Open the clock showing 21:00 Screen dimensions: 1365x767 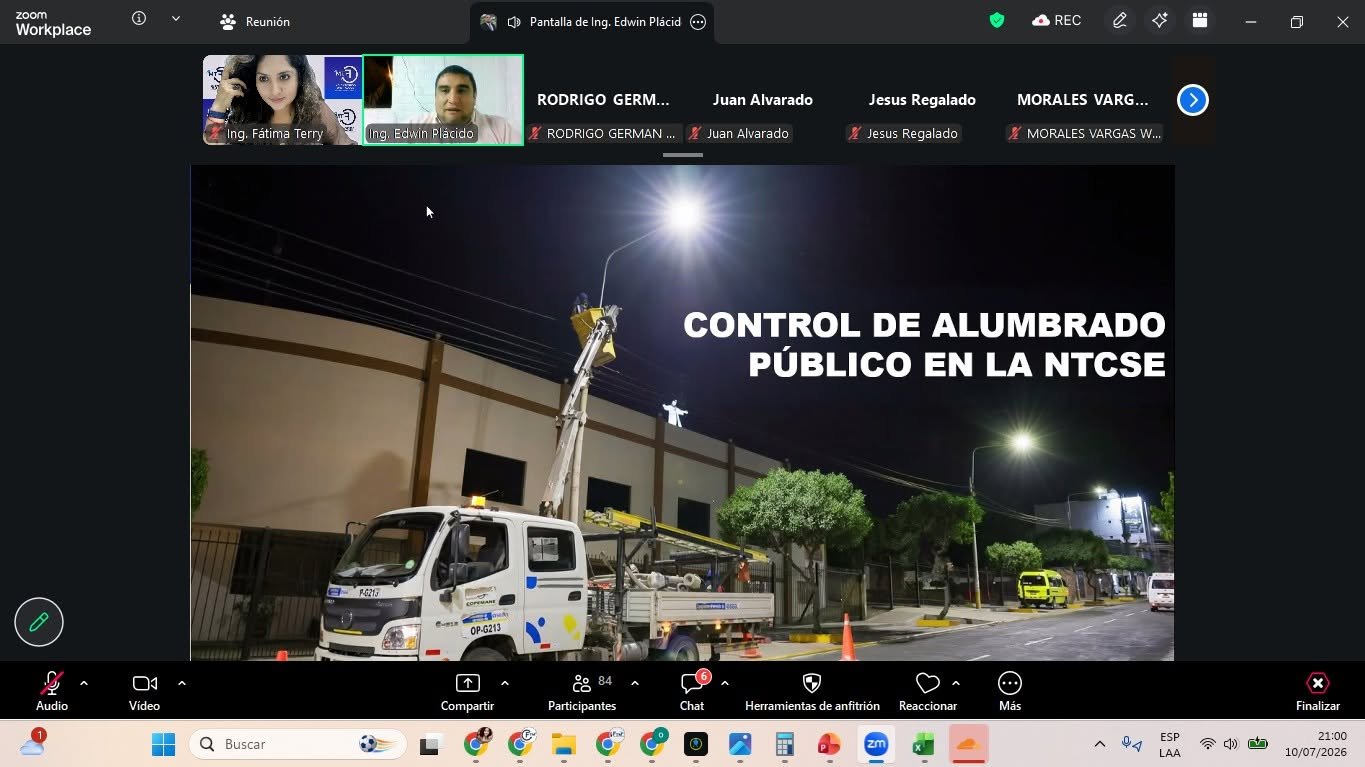(1316, 744)
